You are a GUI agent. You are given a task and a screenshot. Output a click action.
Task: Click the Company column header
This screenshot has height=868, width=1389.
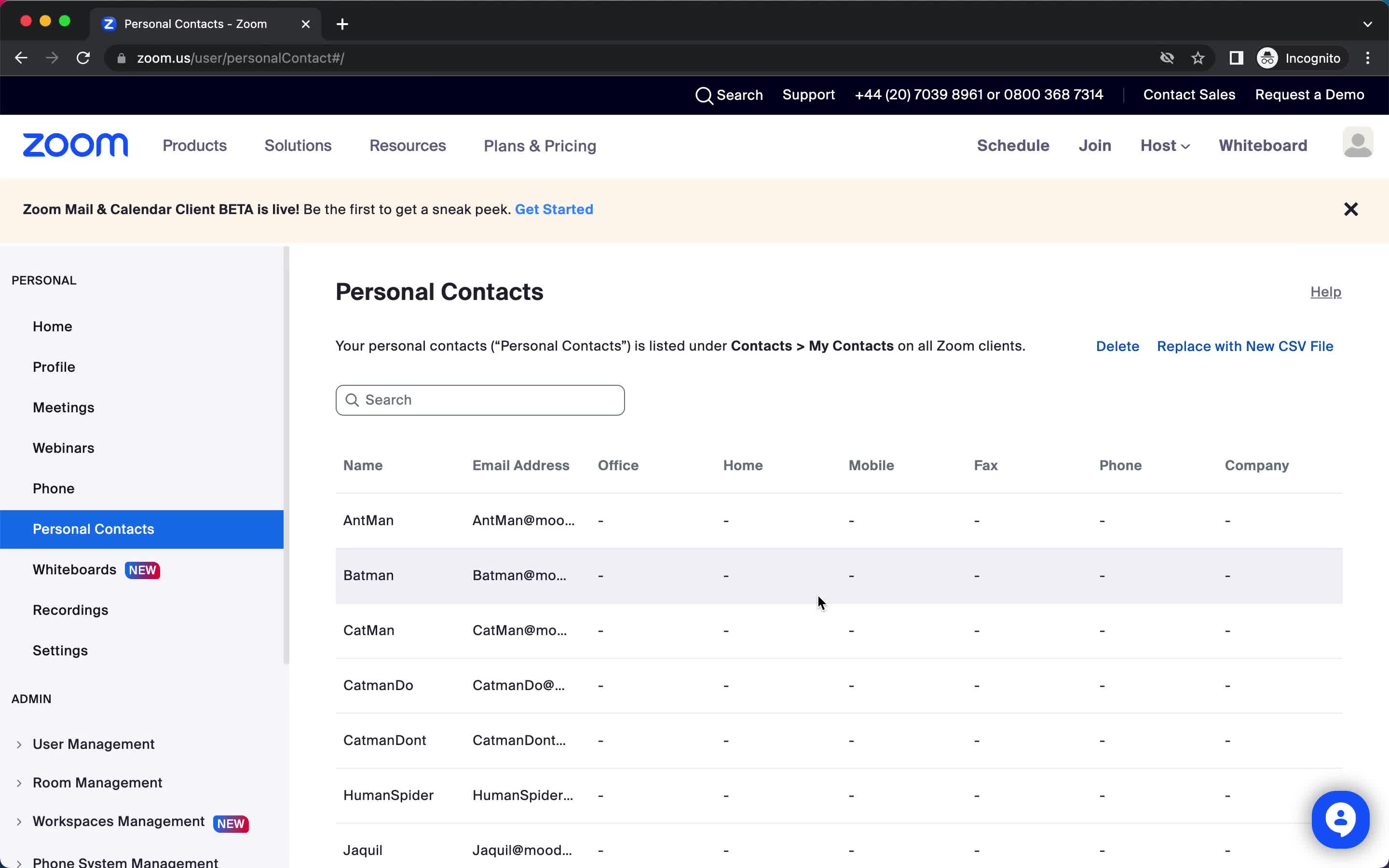point(1256,465)
